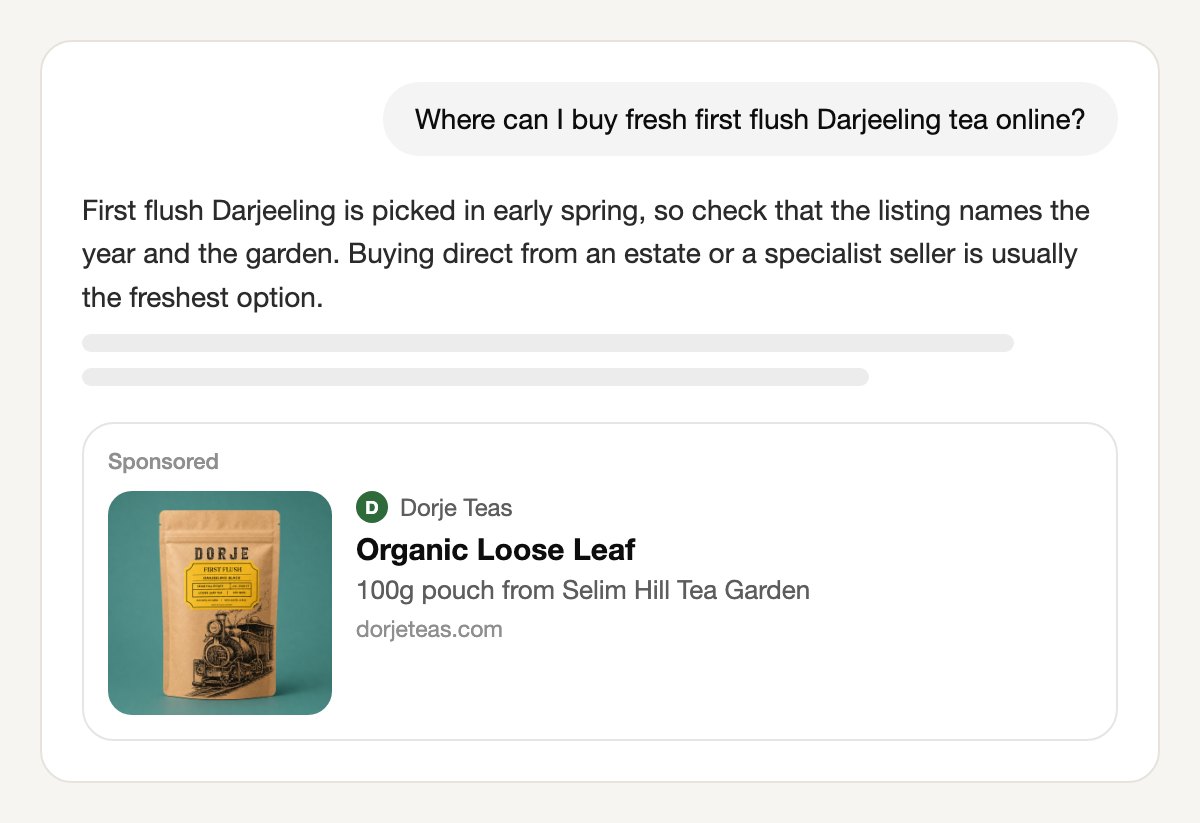Click the 'Sponsored' label
The width and height of the screenshot is (1200, 823).
click(x=163, y=461)
